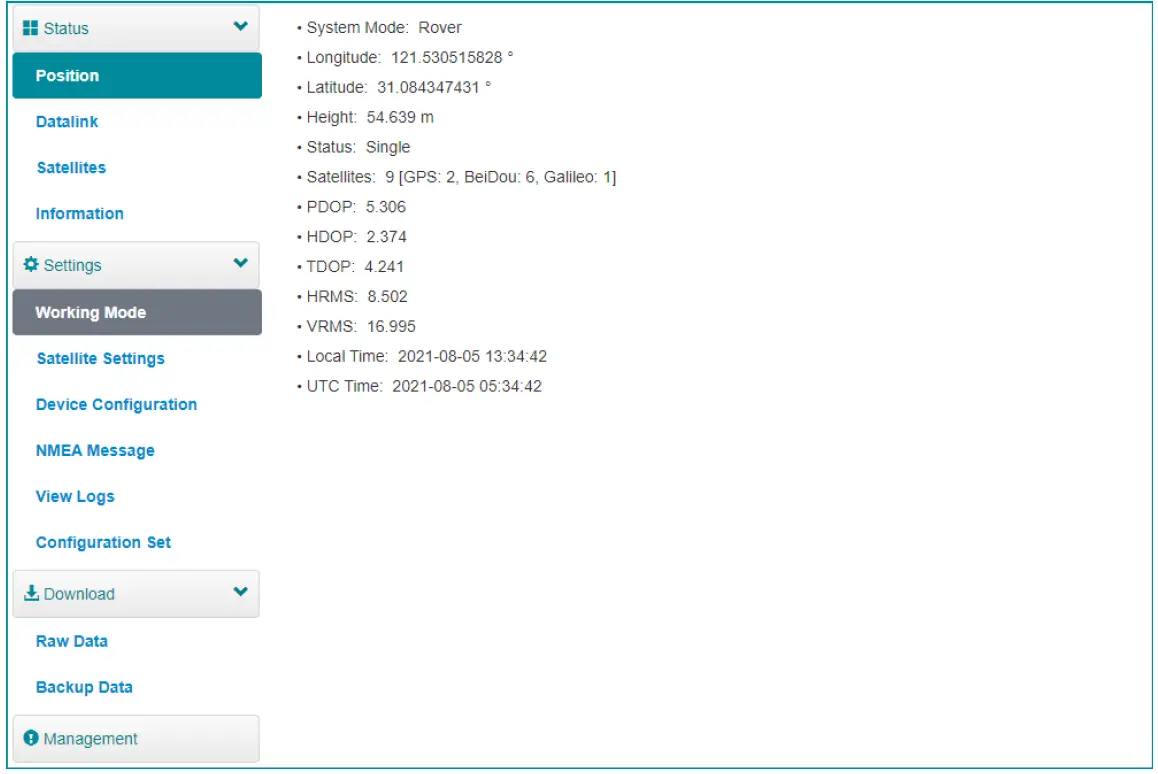Screen dimensions: 1158x774
Task: Collapse the Settings section chevron
Action: click(239, 265)
